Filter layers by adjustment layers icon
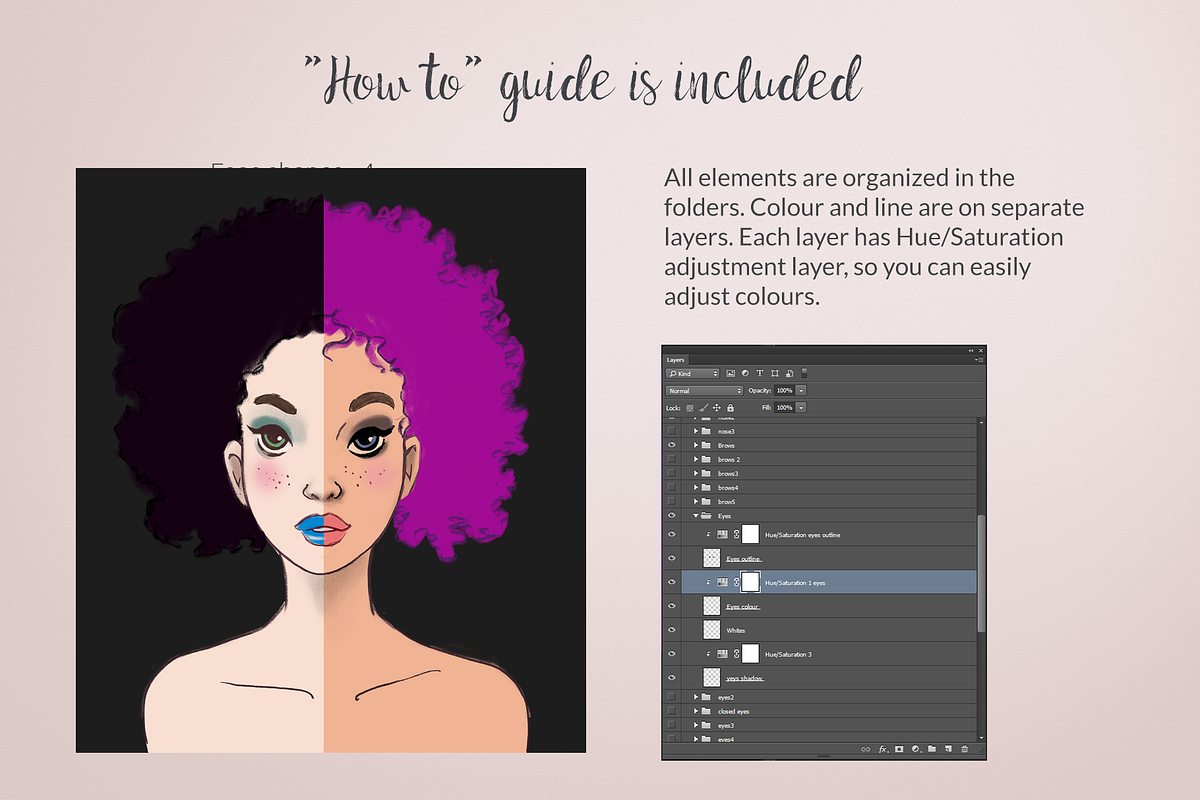1200x800 pixels. [x=745, y=373]
